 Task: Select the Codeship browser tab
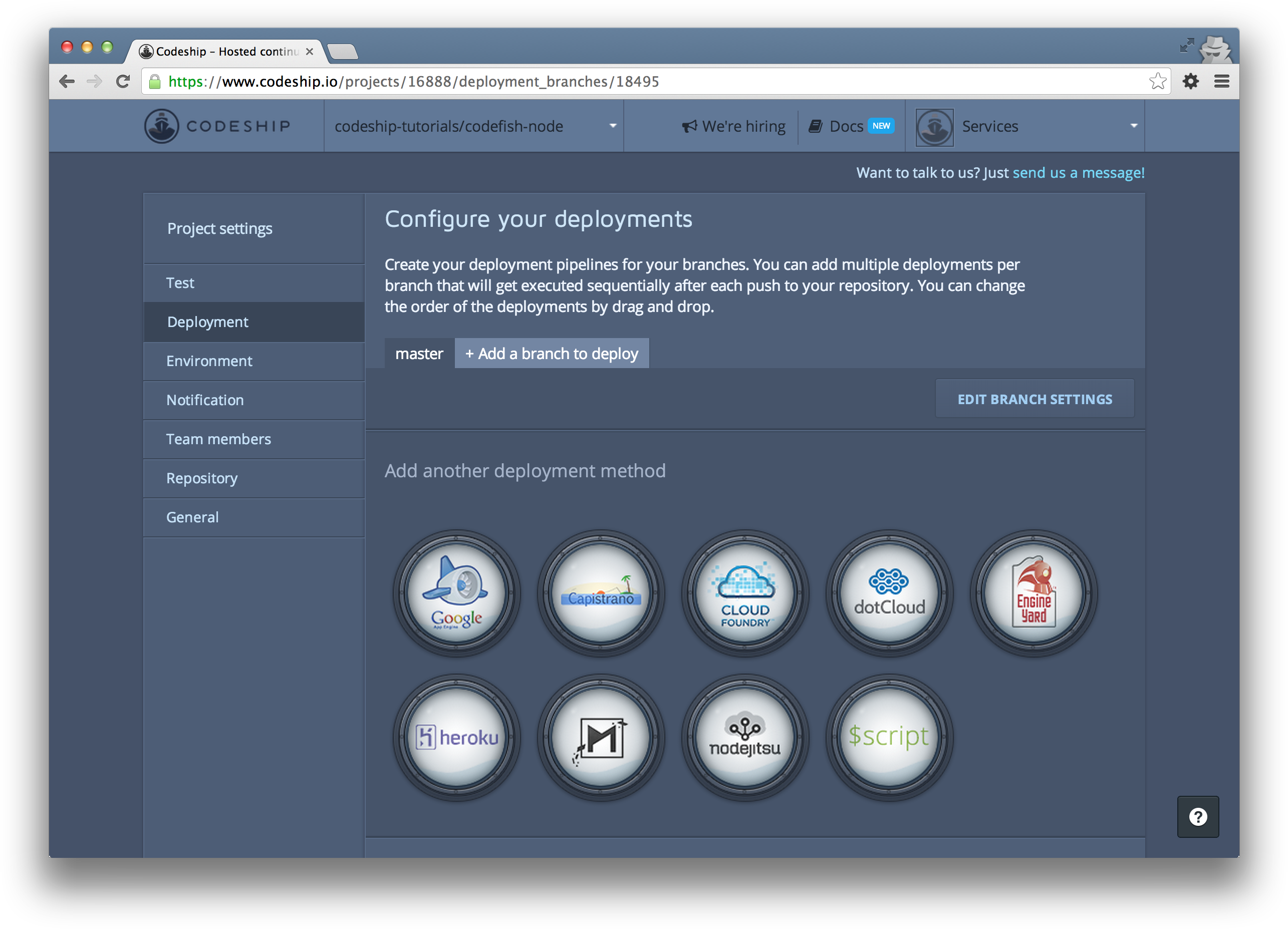coord(225,52)
